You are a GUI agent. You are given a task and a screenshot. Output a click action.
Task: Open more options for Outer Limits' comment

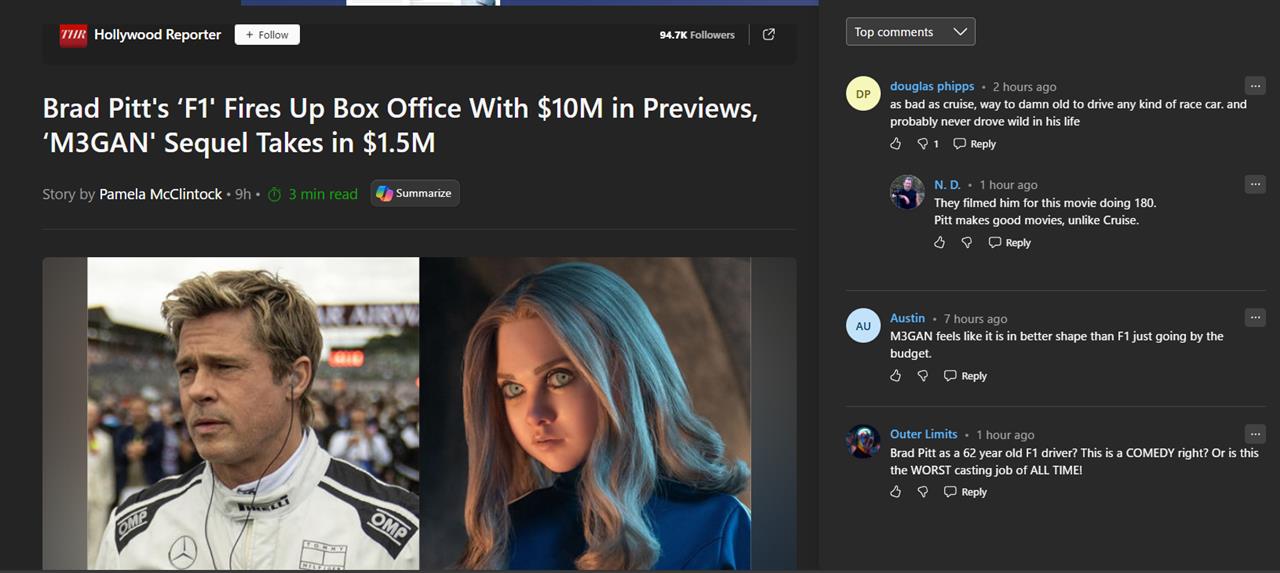(x=1255, y=434)
